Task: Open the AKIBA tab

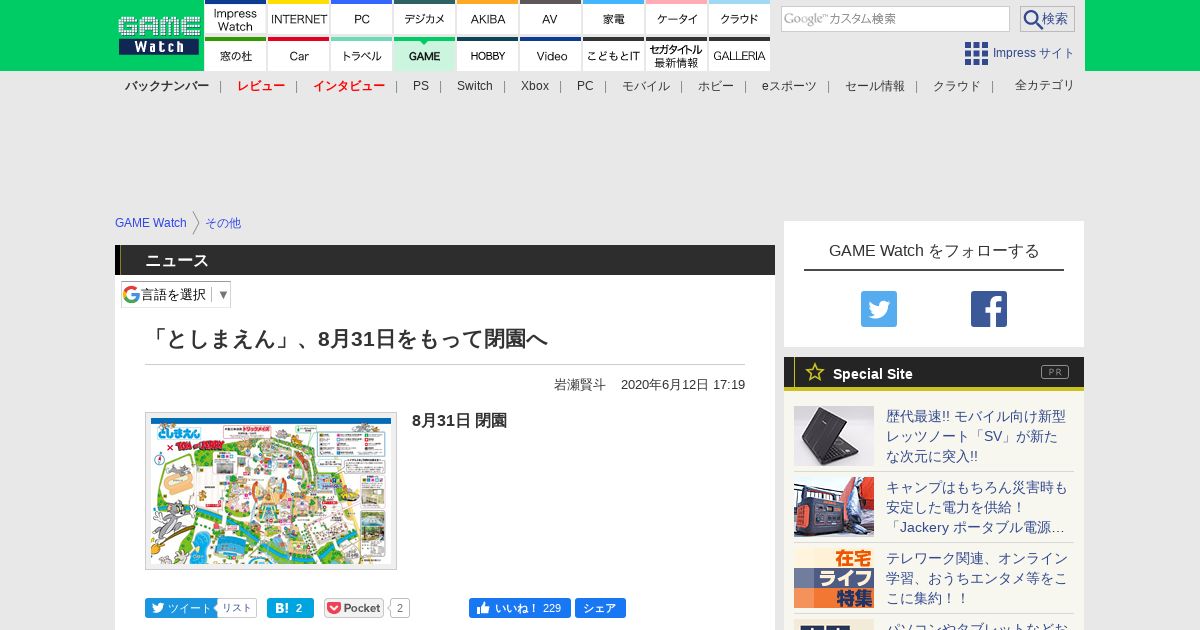Action: click(x=488, y=18)
